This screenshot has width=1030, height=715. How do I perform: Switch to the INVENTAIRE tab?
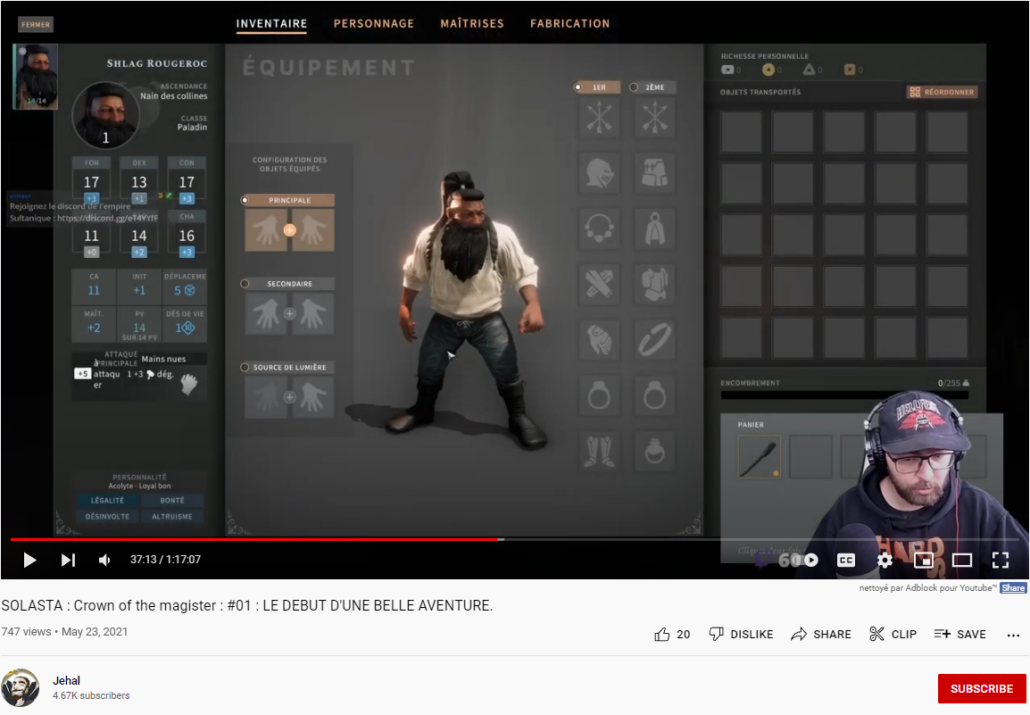click(271, 24)
